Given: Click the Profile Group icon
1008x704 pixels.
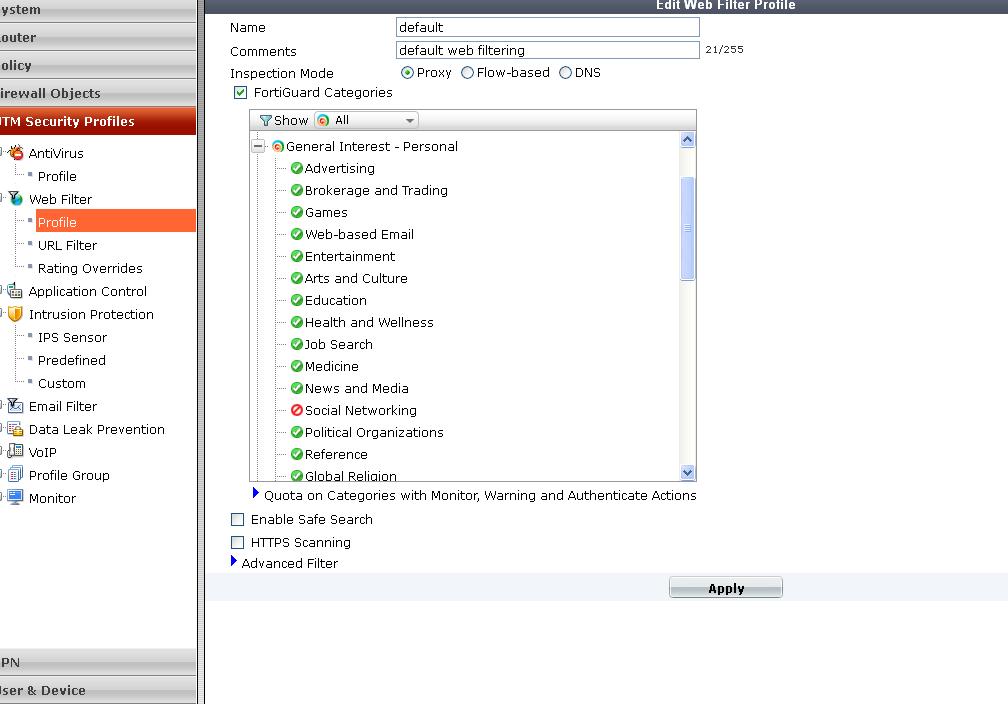Looking at the screenshot, I should [15, 474].
